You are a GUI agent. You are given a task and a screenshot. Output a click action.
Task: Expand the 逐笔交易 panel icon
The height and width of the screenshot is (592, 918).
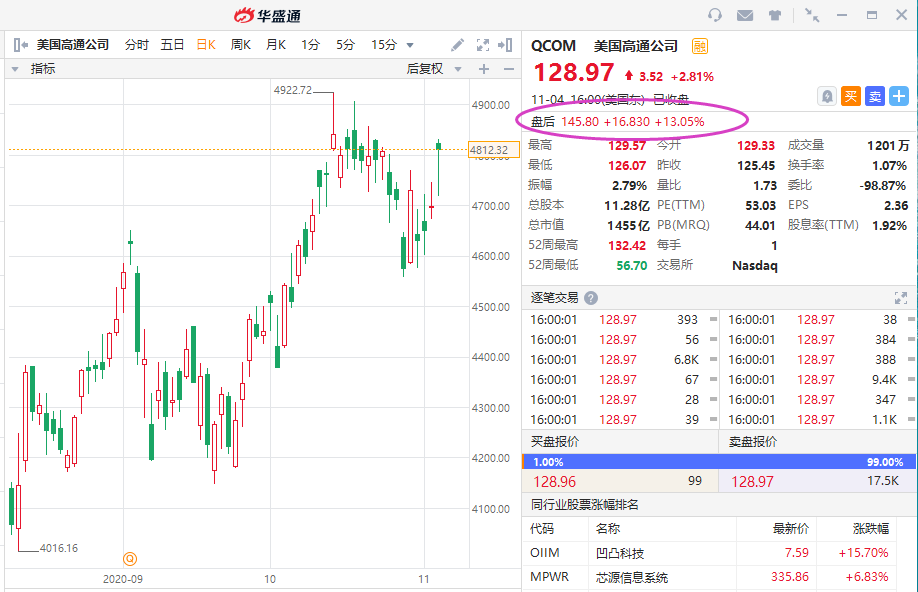900,298
